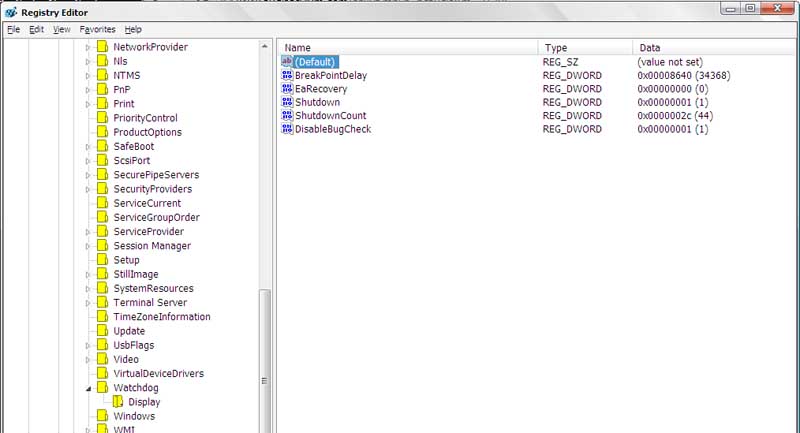Expand the Print key arrow
800x433 pixels.
pos(88,104)
